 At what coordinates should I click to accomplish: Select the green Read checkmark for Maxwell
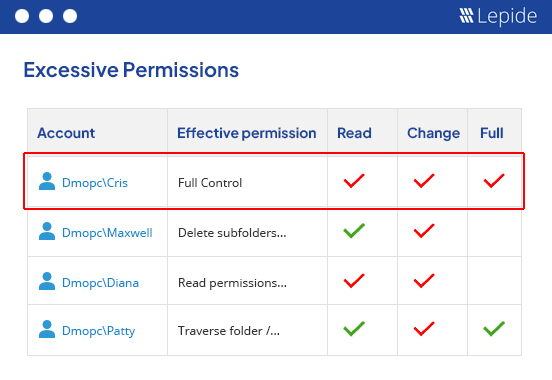pyautogui.click(x=354, y=231)
